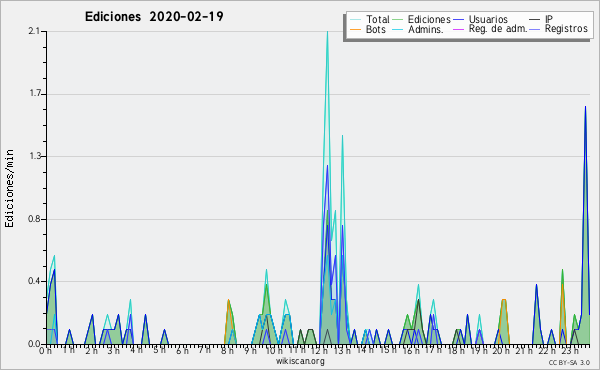Click the Reg. de adm. magenta legend line

(458, 29)
